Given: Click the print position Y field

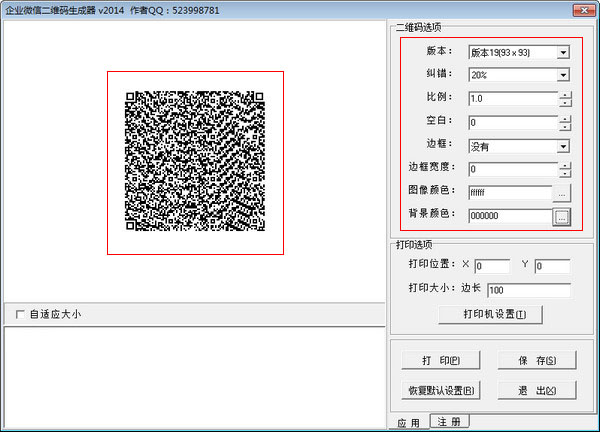Looking at the screenshot, I should point(553,266).
